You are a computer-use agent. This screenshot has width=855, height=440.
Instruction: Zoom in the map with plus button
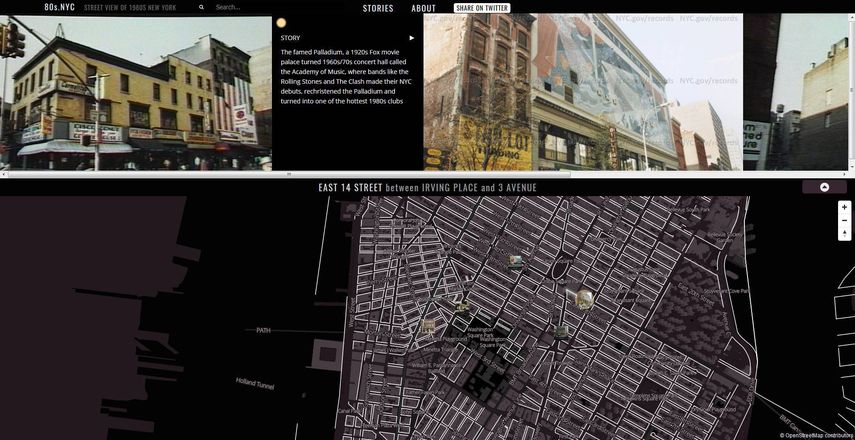click(844, 207)
